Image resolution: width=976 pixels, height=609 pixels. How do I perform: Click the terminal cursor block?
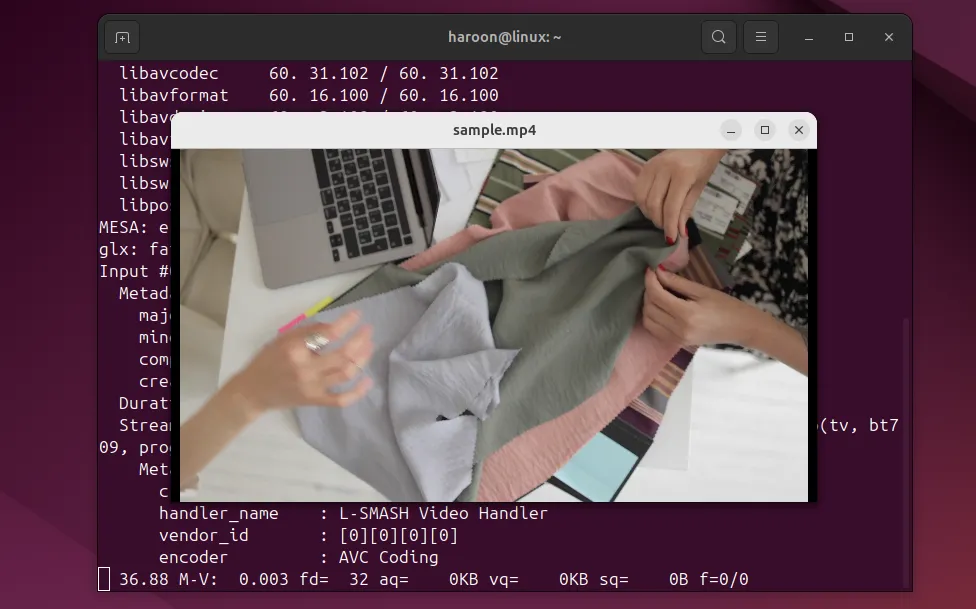click(x=104, y=579)
